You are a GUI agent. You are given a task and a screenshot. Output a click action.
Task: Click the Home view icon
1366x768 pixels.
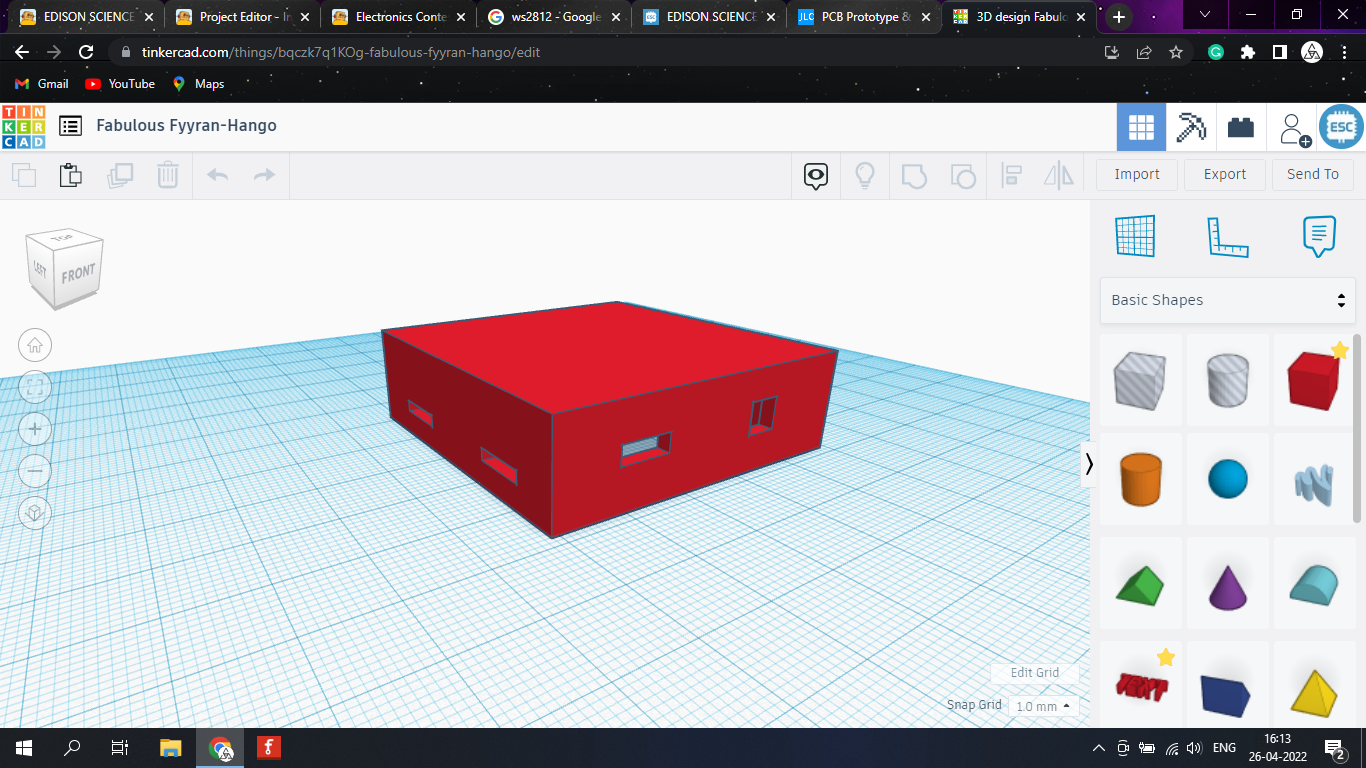point(35,346)
